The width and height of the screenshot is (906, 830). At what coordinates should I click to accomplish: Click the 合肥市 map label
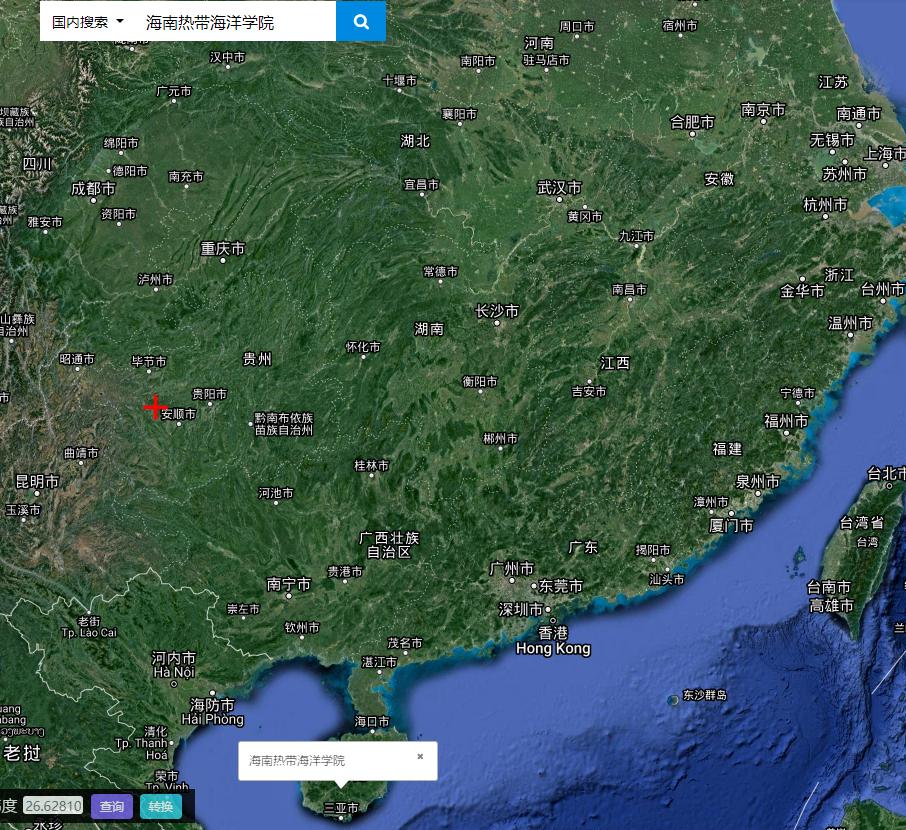[x=692, y=122]
